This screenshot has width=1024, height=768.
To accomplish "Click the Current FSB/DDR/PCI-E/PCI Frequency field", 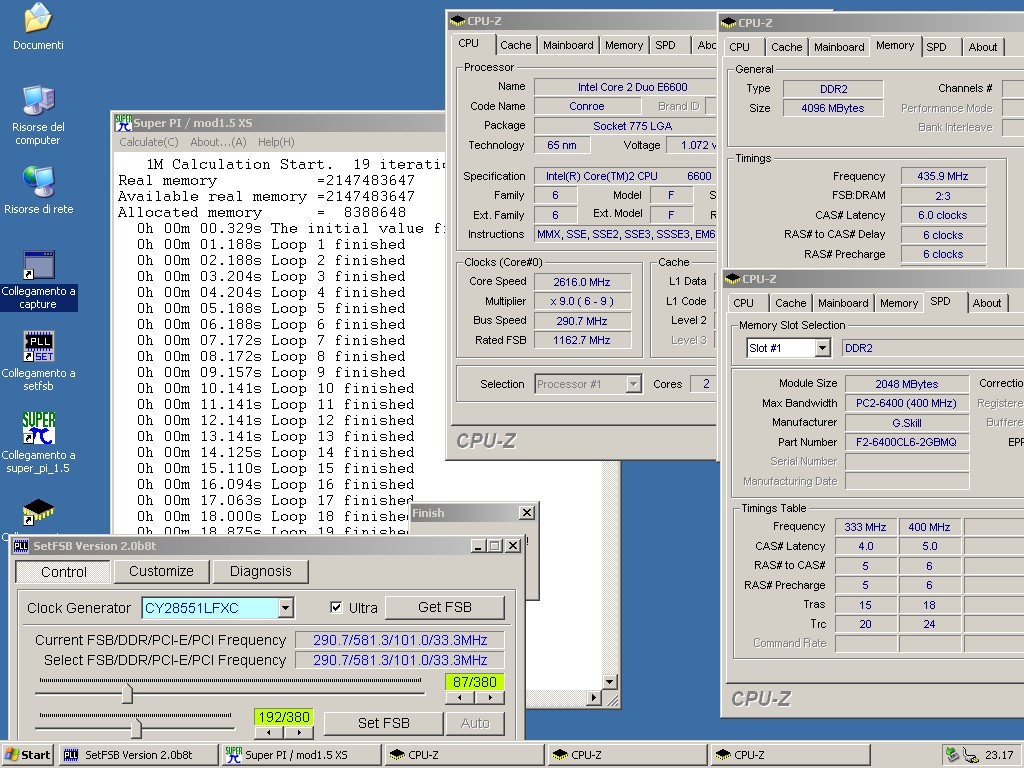I will (400, 640).
